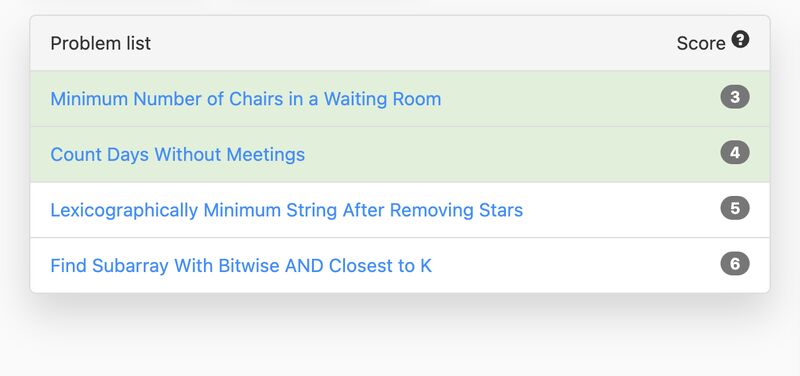Open Minimum Number of Chairs in a Waiting Room

coord(245,98)
